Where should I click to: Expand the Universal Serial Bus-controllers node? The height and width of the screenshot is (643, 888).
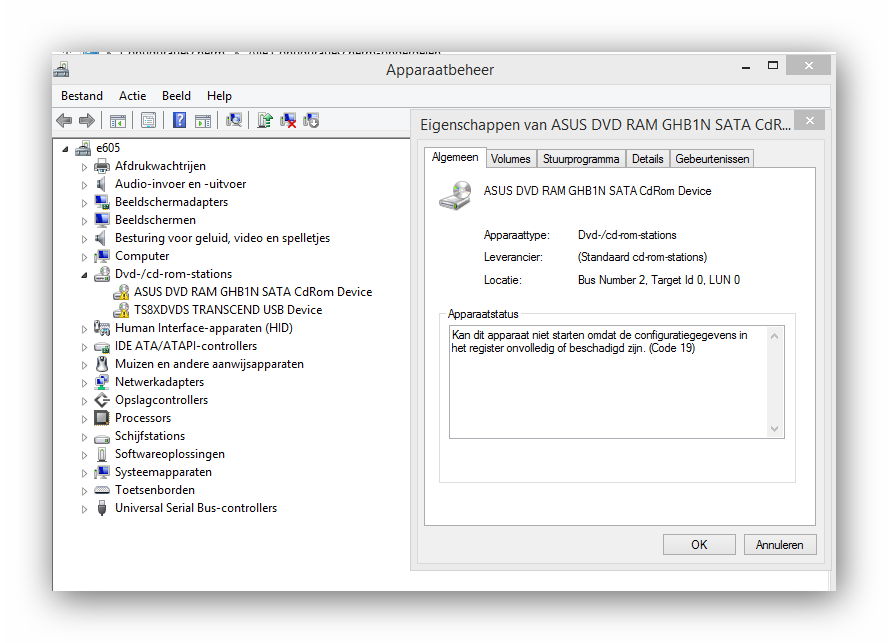click(84, 508)
